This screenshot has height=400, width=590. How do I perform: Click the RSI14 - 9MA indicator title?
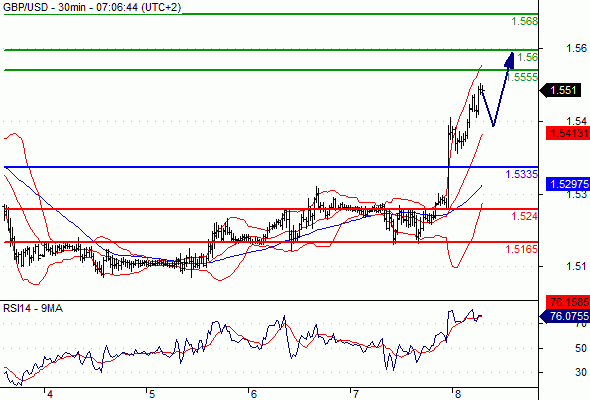33,308
